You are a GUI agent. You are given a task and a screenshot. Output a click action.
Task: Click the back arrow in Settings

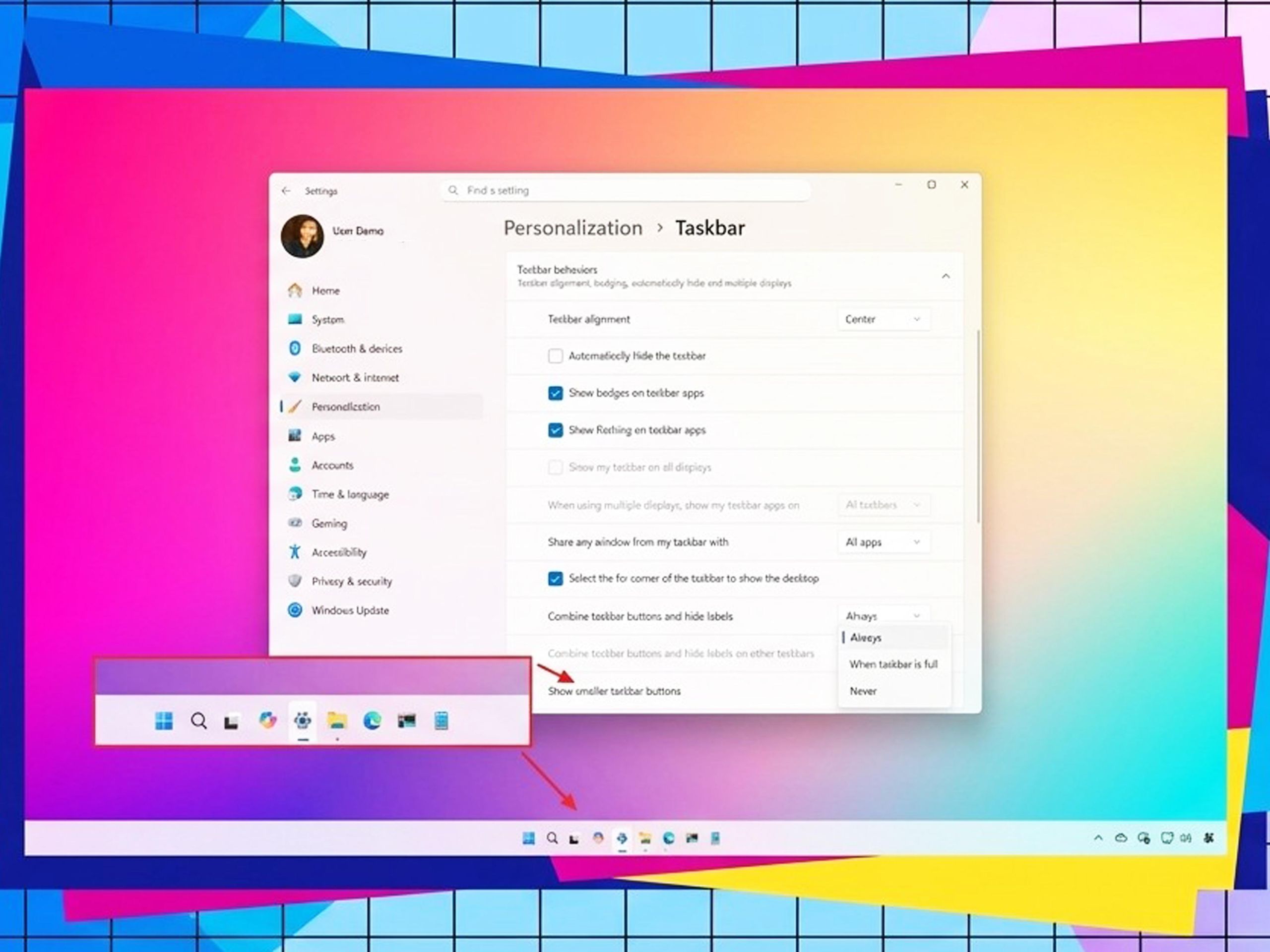[x=286, y=190]
